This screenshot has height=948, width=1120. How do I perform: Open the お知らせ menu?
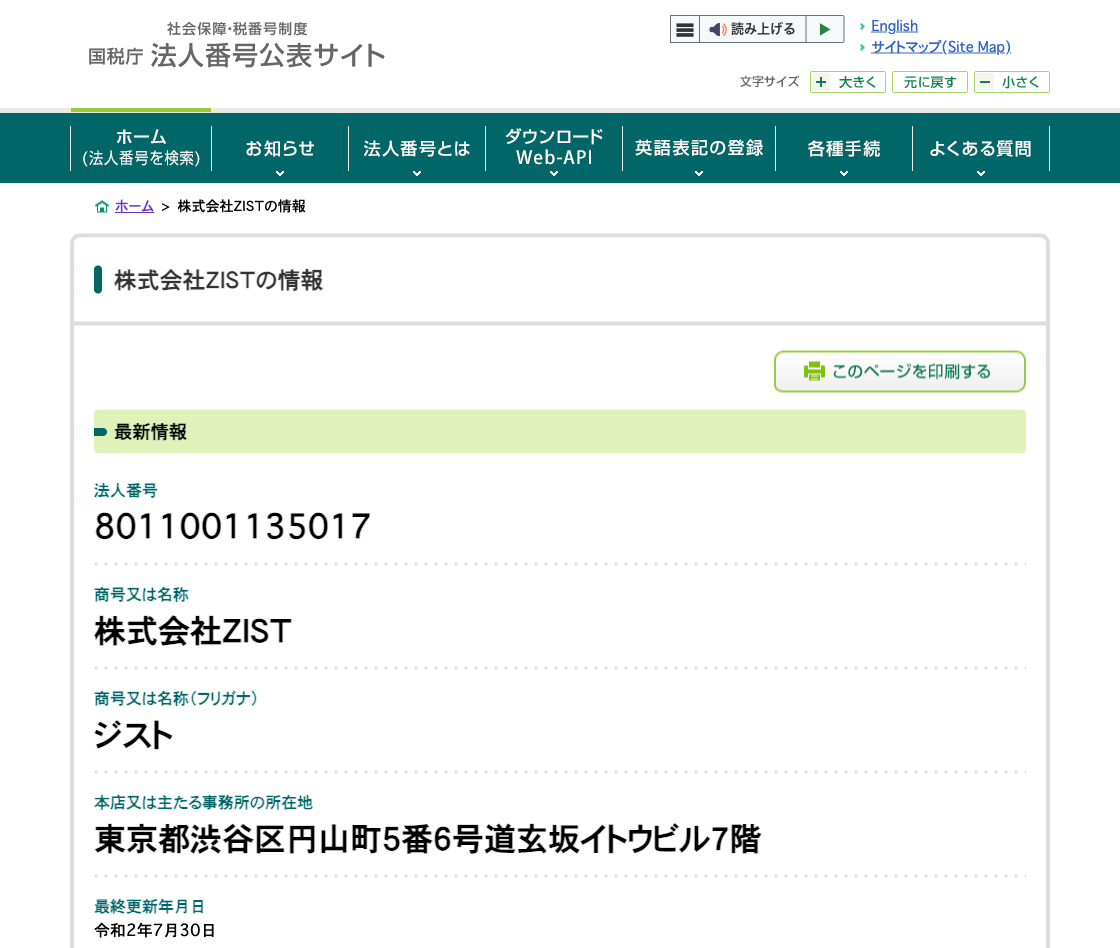coord(280,148)
